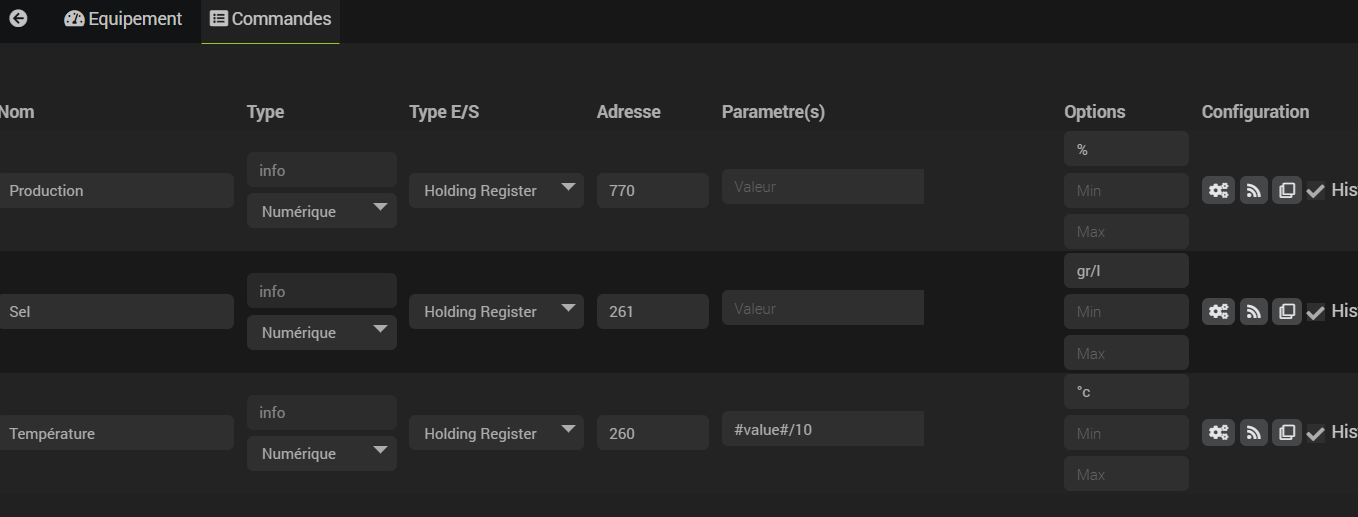Toggle the history checkbox for Température
The image size is (1358, 517).
(x=1316, y=433)
